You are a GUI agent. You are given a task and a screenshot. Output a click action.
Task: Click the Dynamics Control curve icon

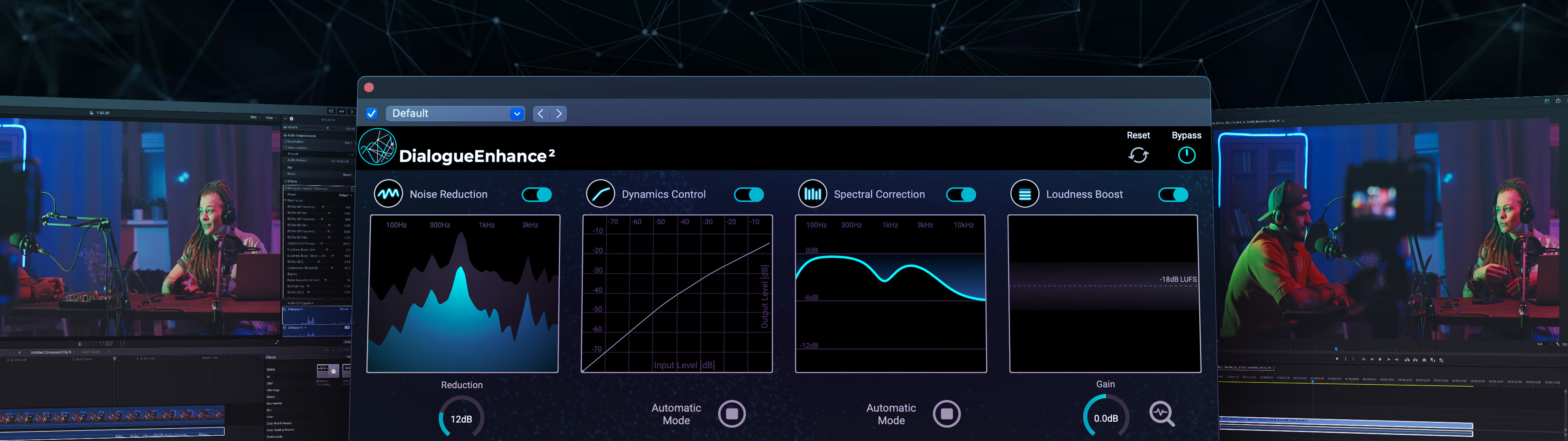[x=600, y=194]
